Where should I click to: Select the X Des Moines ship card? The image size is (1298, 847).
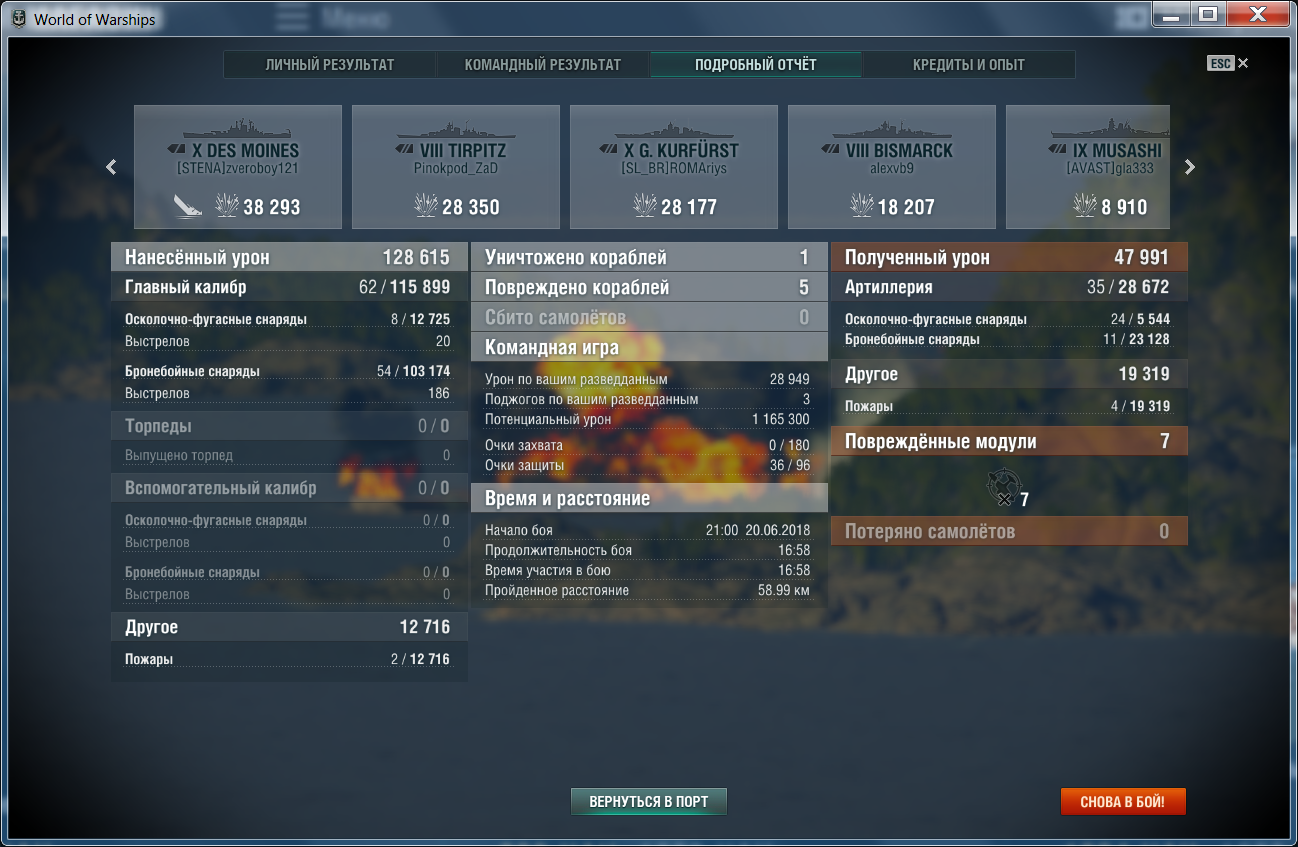238,167
